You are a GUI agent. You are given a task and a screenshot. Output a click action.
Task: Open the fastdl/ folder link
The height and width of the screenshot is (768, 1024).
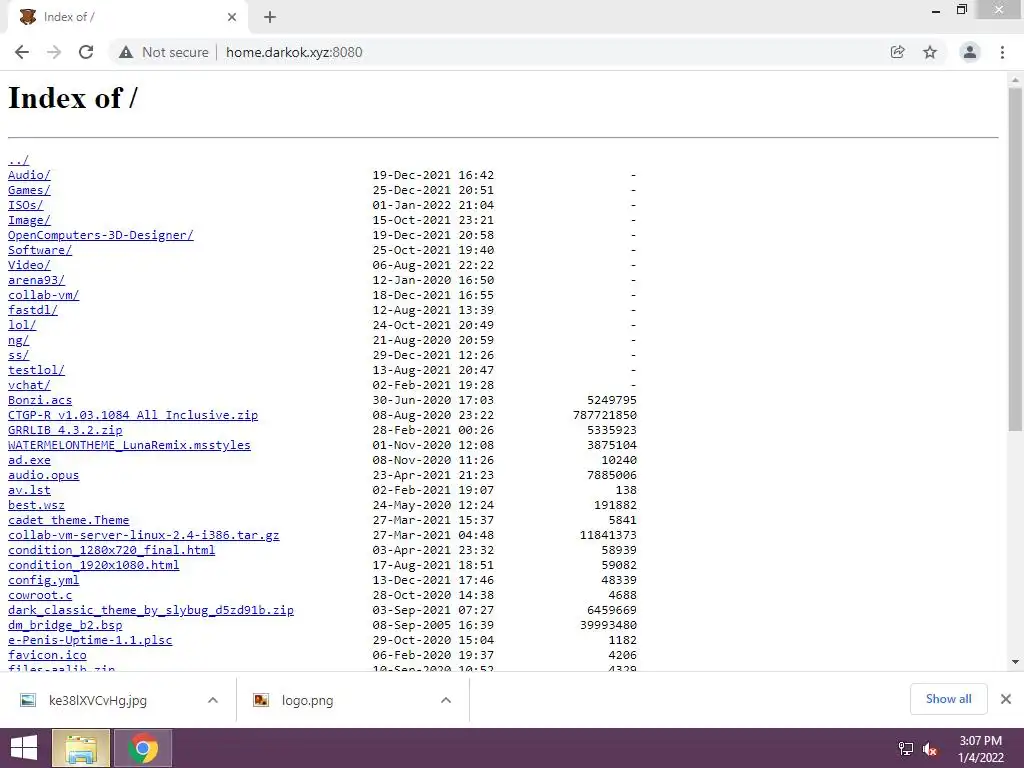click(x=33, y=310)
